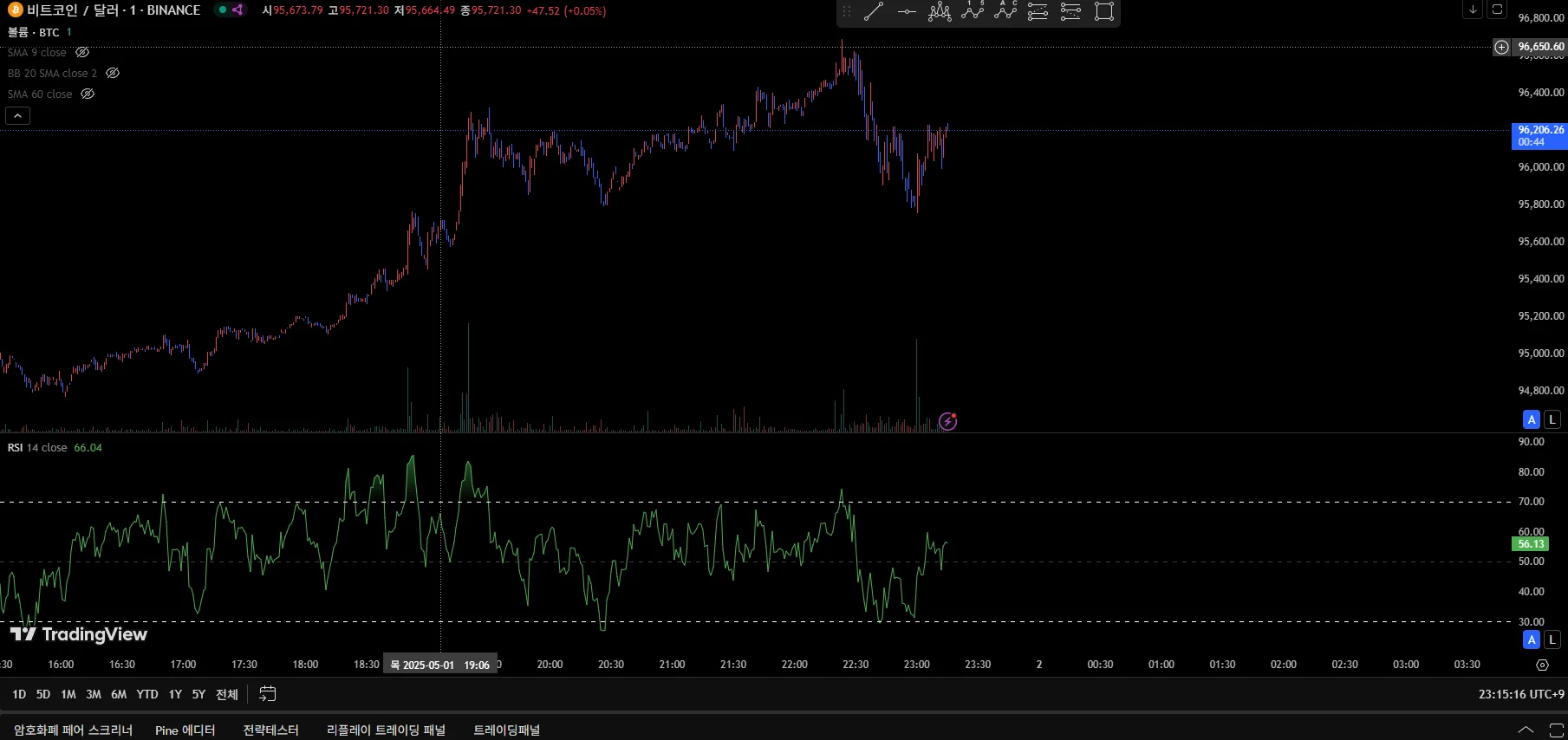Click the chart refresh/sync icon at top right
This screenshot has height=740, width=1568.
[1497, 10]
